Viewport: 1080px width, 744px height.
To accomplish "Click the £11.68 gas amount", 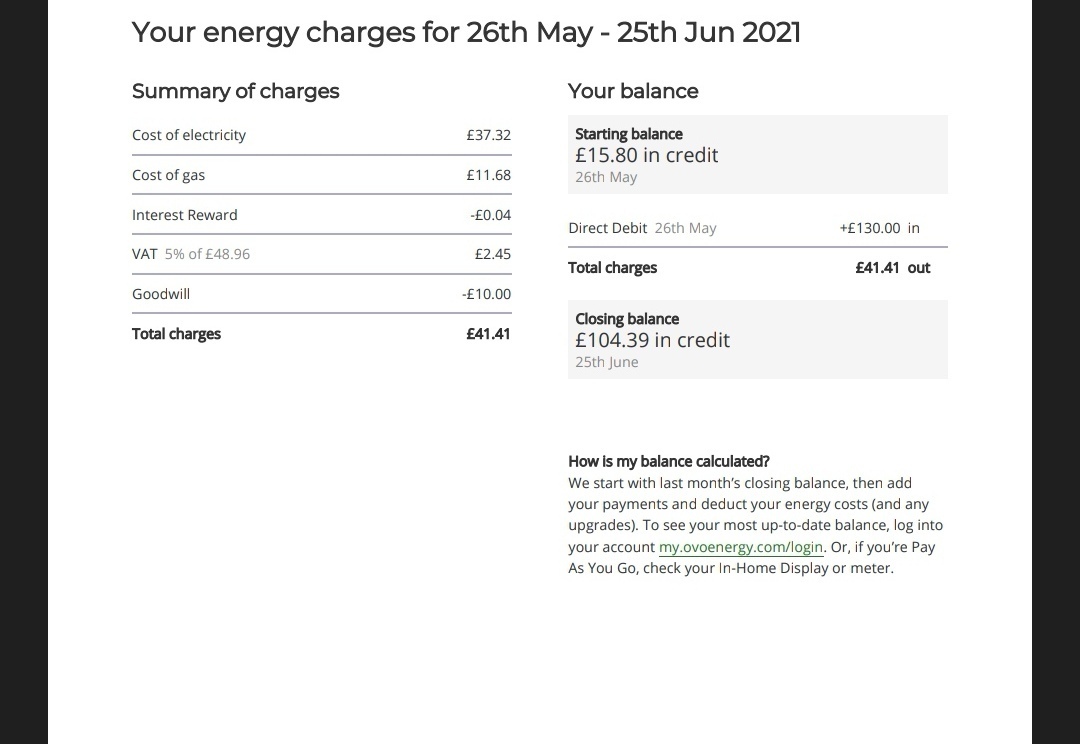I will pyautogui.click(x=488, y=175).
